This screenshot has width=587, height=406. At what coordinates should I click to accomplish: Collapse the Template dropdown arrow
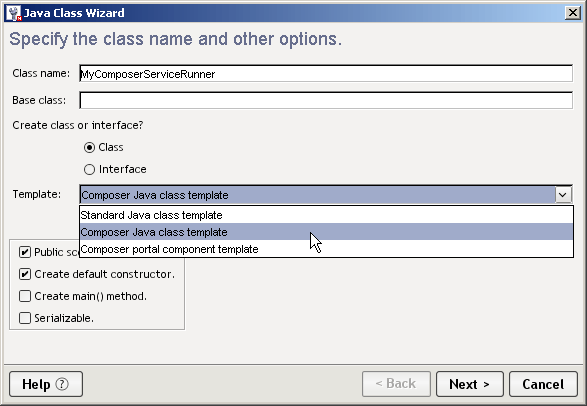563,195
